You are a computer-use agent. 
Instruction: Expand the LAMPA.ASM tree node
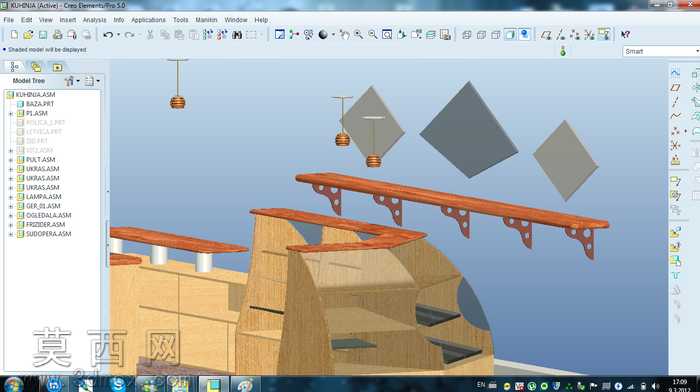coord(11,197)
